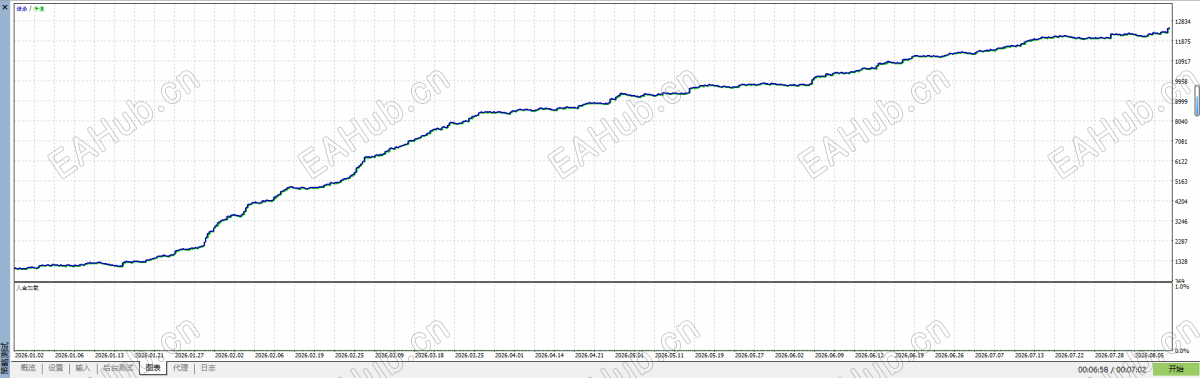The image size is (1200, 378).
Task: Open the 代理 tab
Action: 180,368
